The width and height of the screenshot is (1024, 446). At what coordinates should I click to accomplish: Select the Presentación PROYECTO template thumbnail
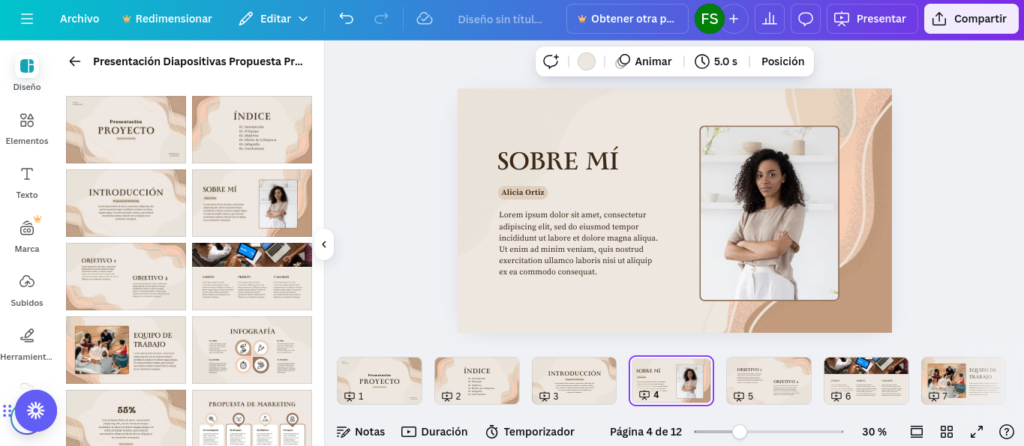tap(126, 129)
